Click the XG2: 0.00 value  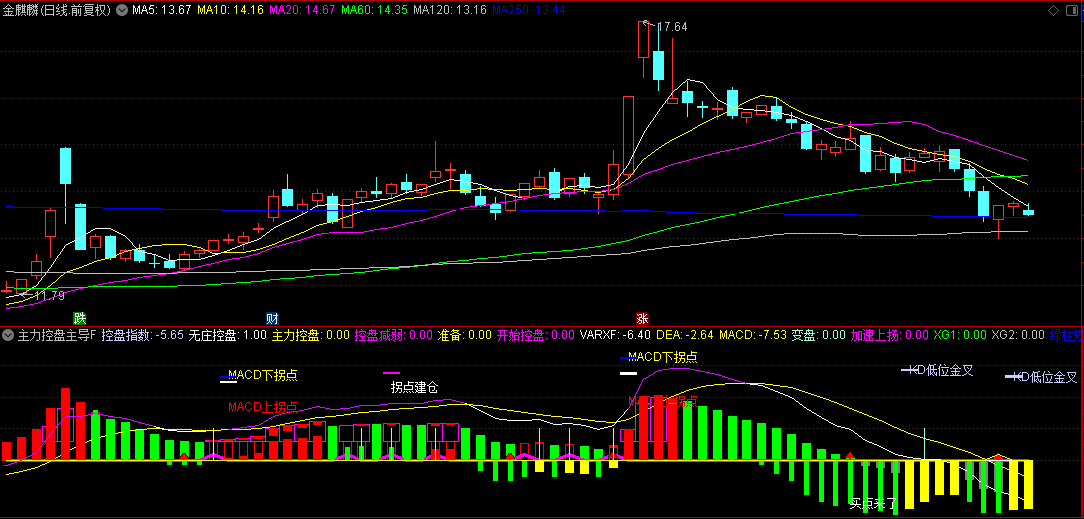(x=1018, y=336)
